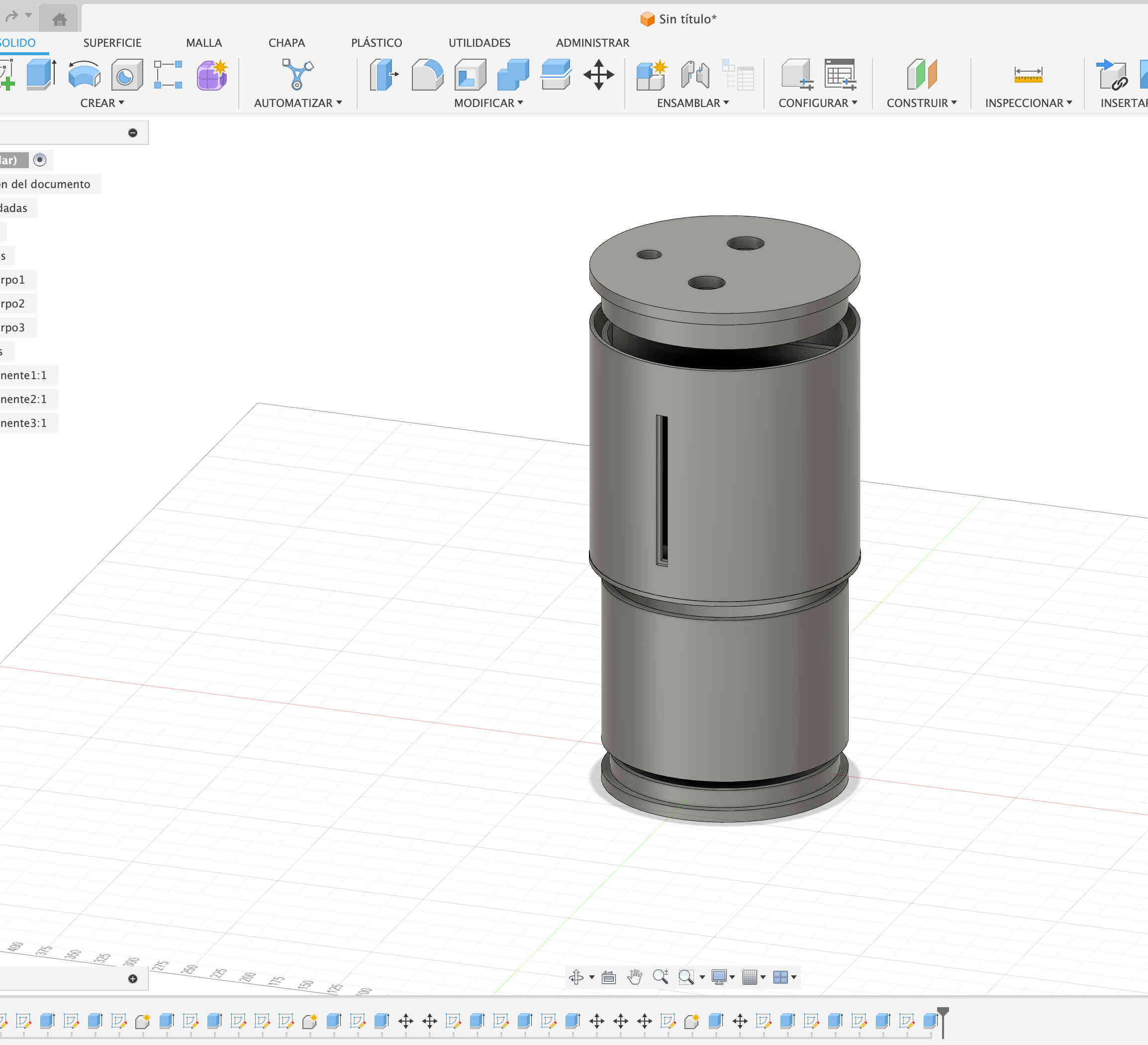
Task: Select the Zoom magnifier tool
Action: point(661,977)
